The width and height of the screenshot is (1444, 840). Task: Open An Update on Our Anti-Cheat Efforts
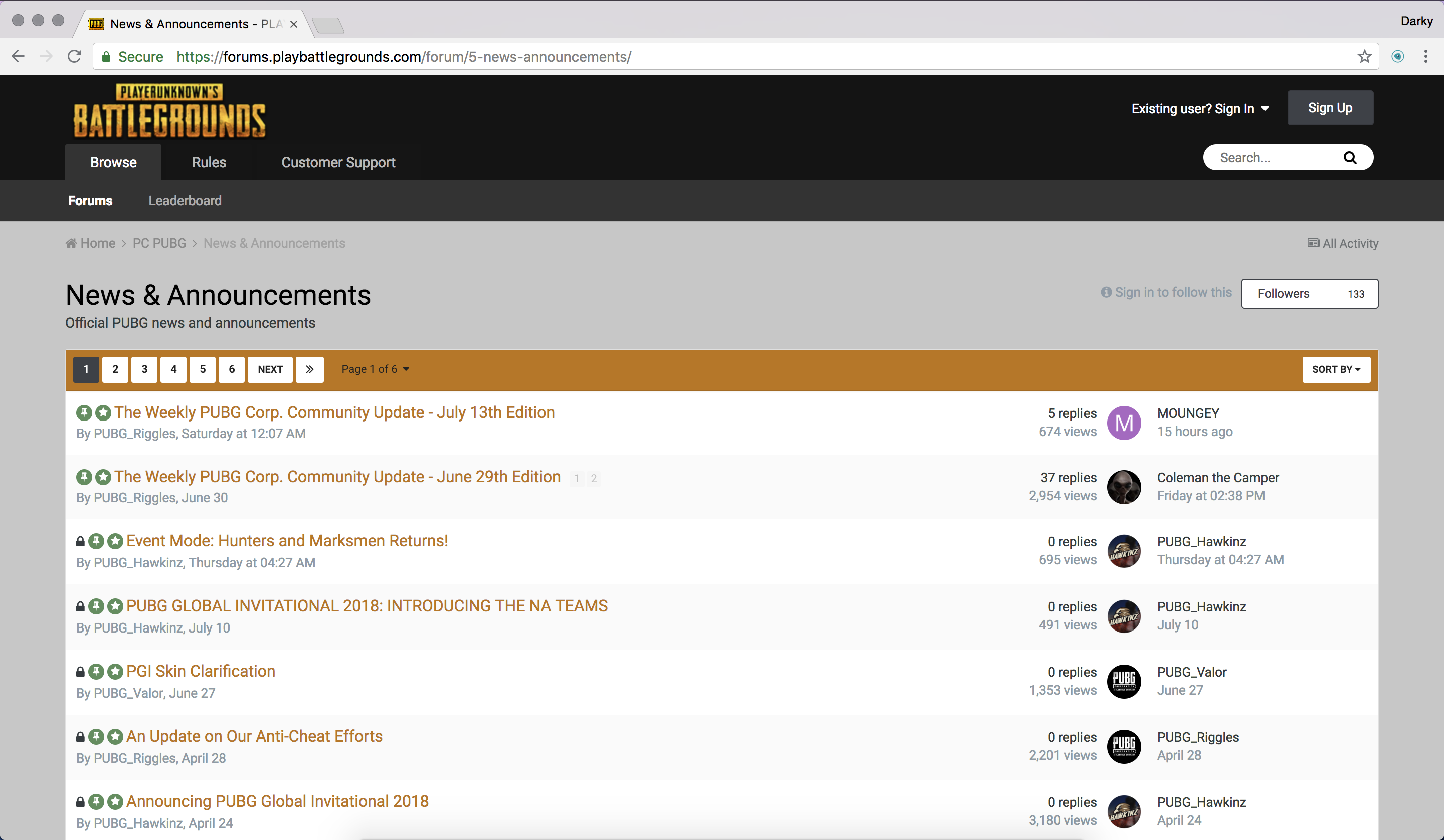254,736
